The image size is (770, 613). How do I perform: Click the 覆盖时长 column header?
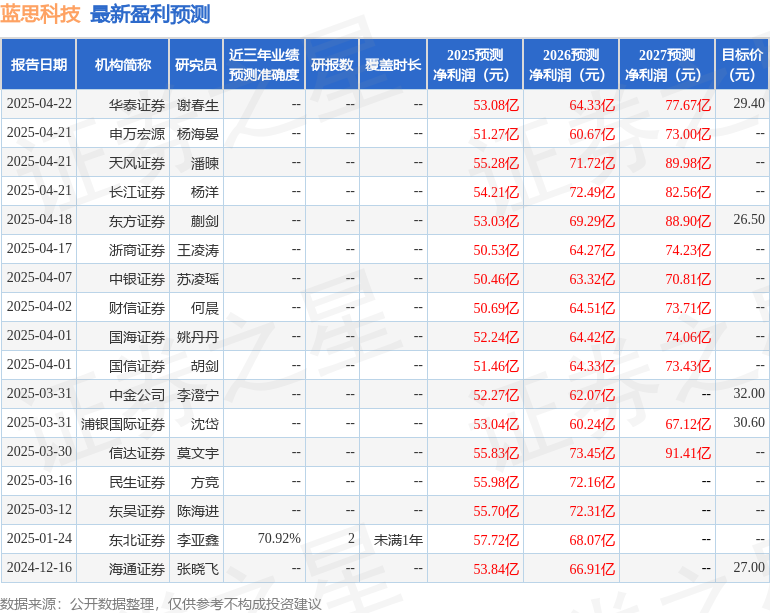(x=393, y=64)
